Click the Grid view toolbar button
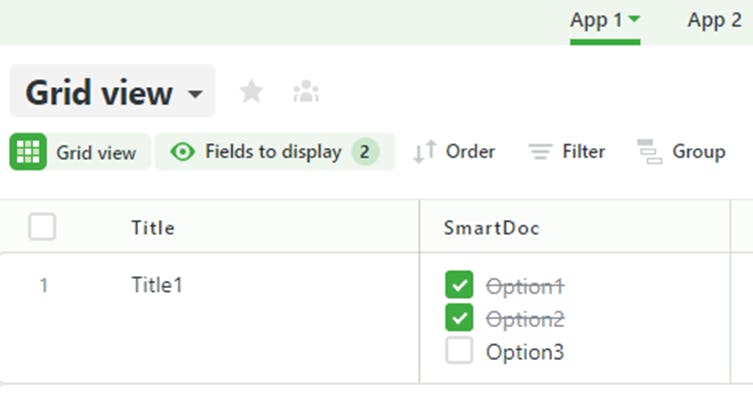The image size is (753, 397). (80, 152)
